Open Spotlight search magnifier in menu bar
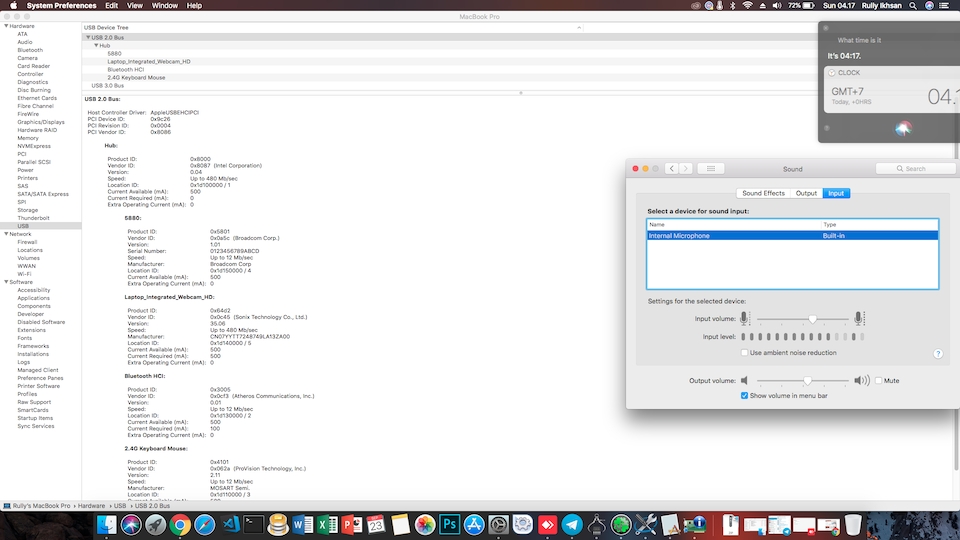Screen dimensions: 960x540 (913, 6)
